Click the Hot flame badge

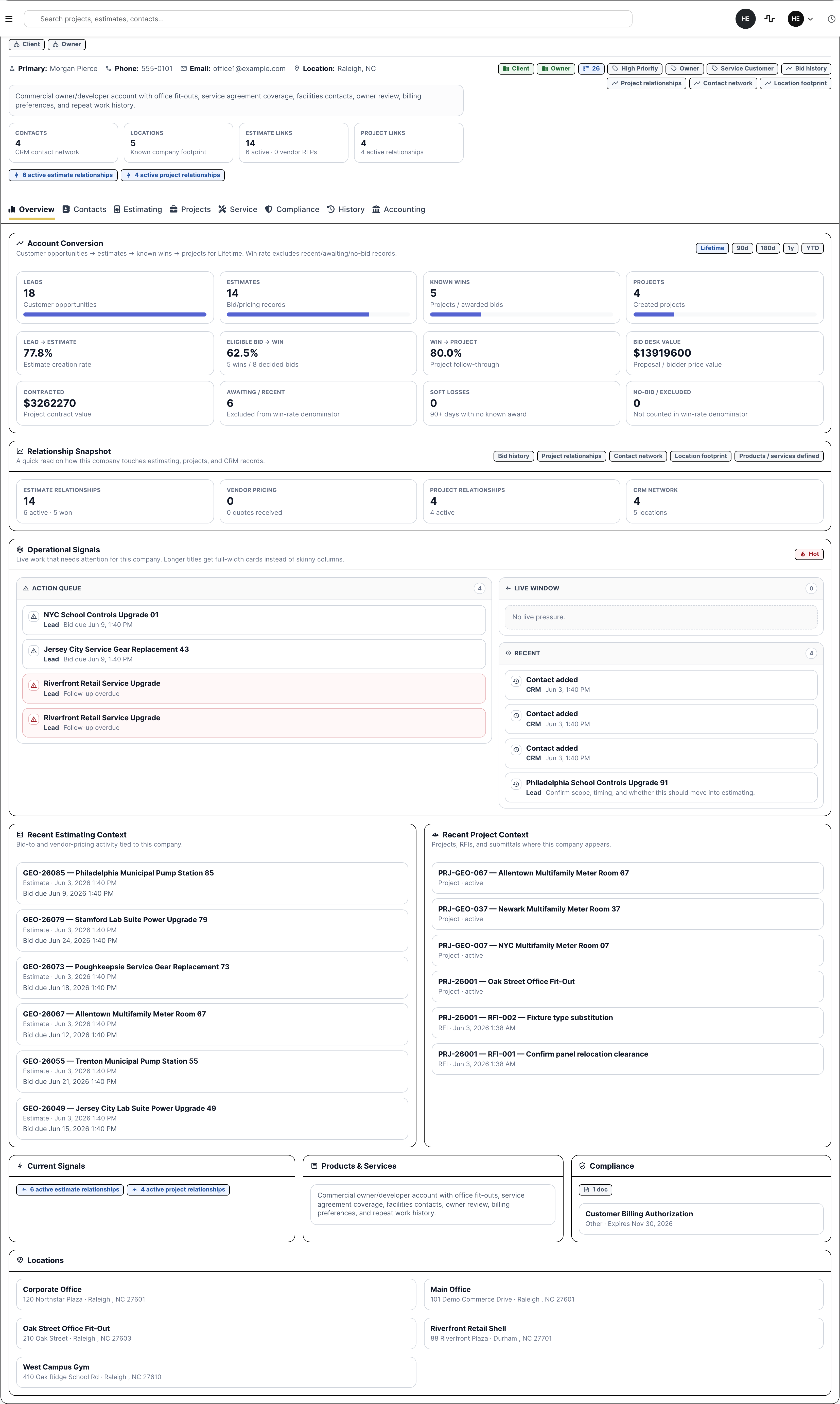(x=809, y=554)
